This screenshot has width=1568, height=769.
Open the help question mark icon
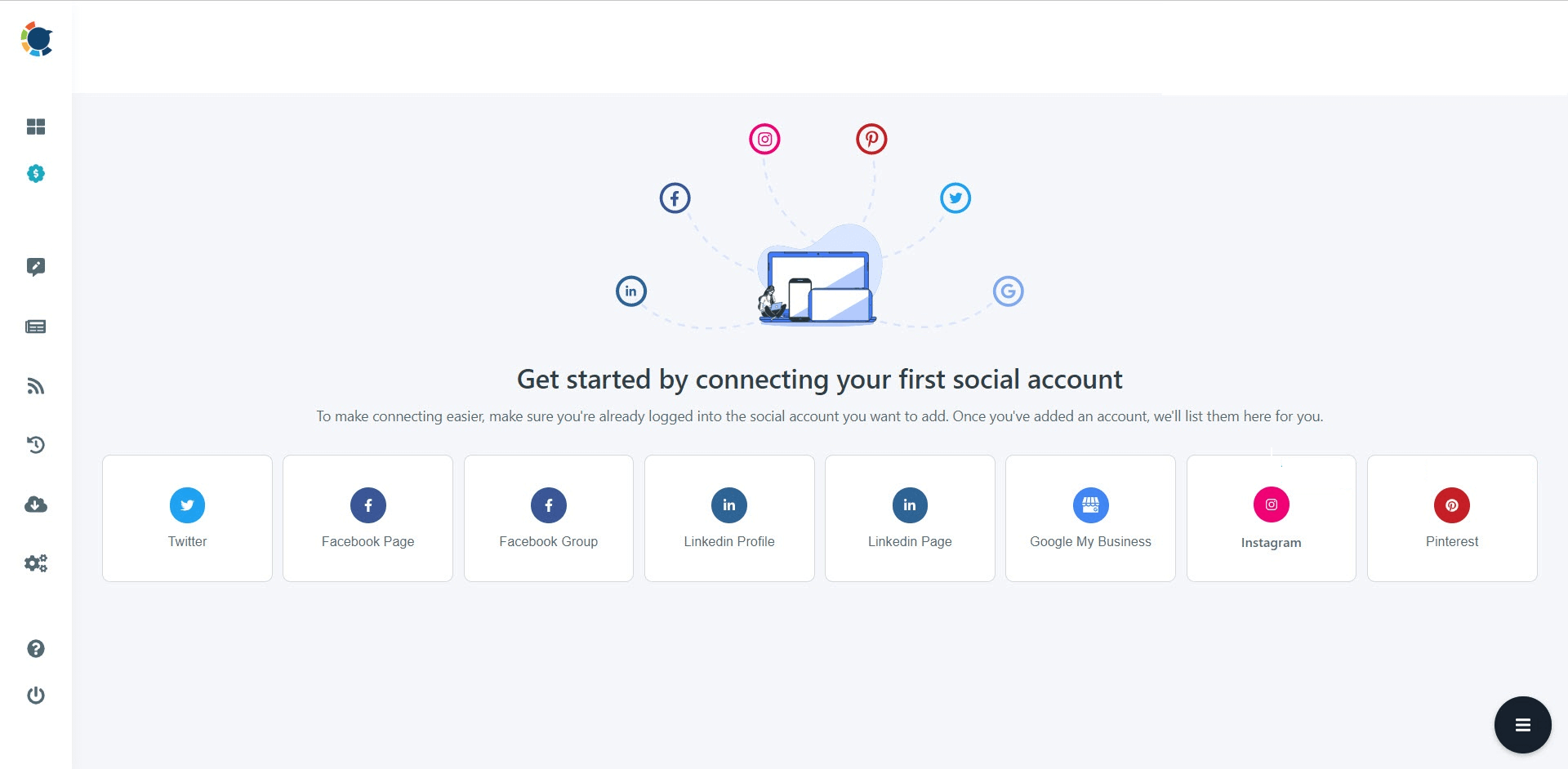(36, 648)
